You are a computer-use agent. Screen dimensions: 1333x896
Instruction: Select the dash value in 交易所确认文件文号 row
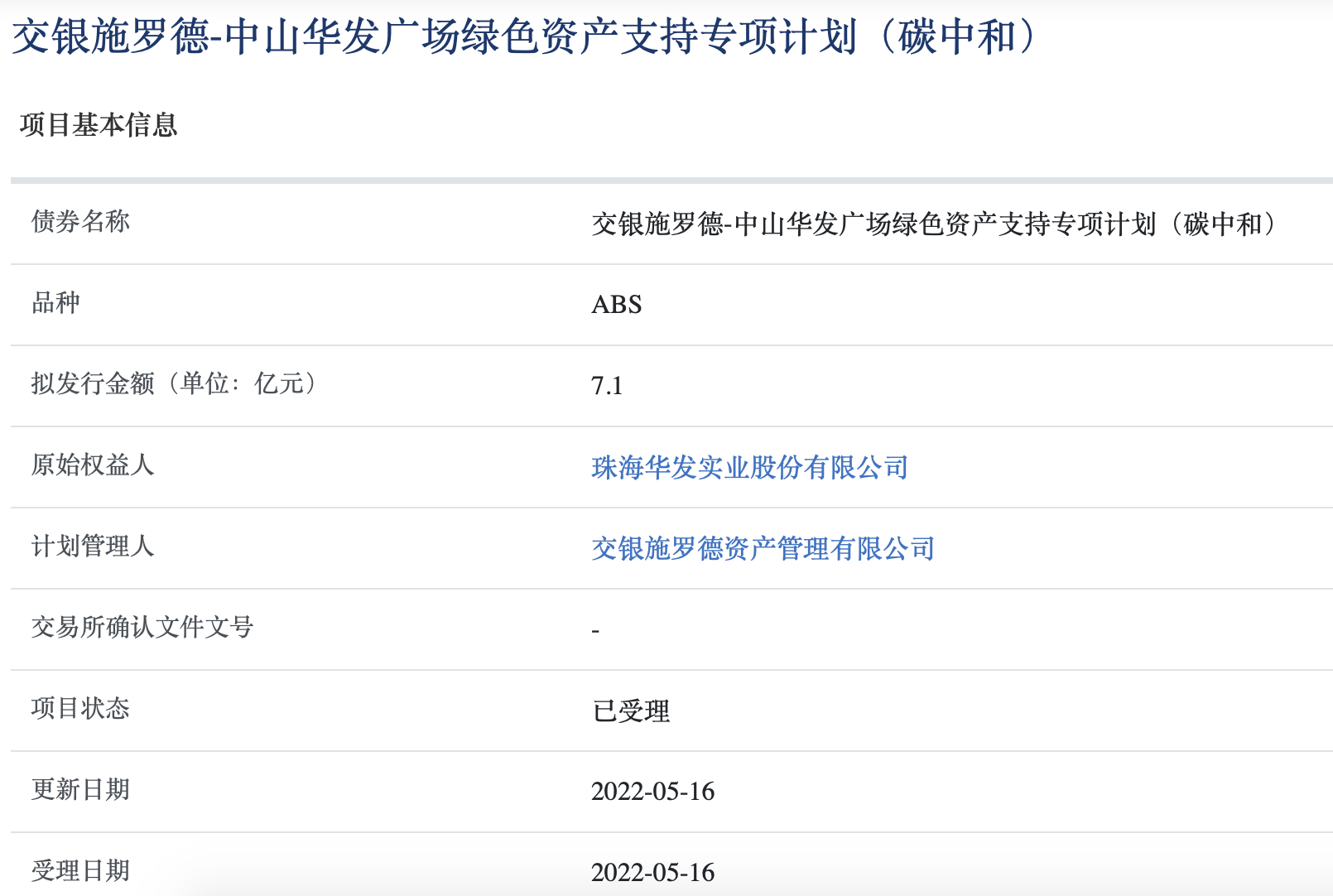click(594, 629)
